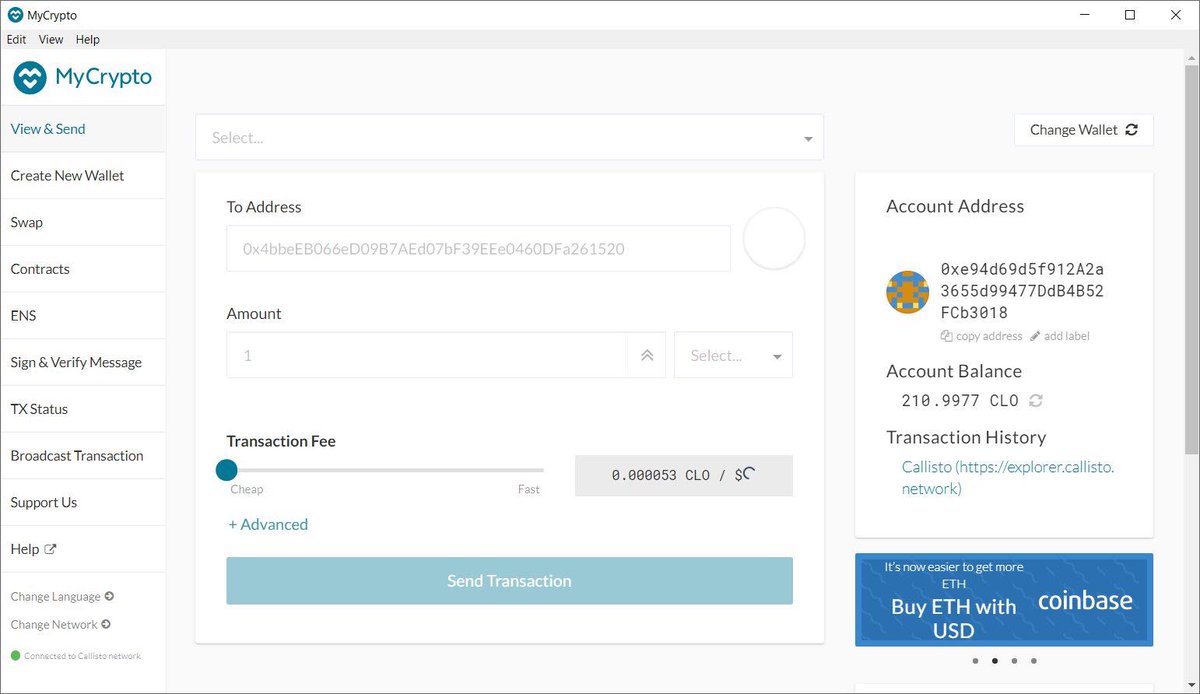
Task: Click the MyCrypto title bar app icon
Action: tap(15, 15)
